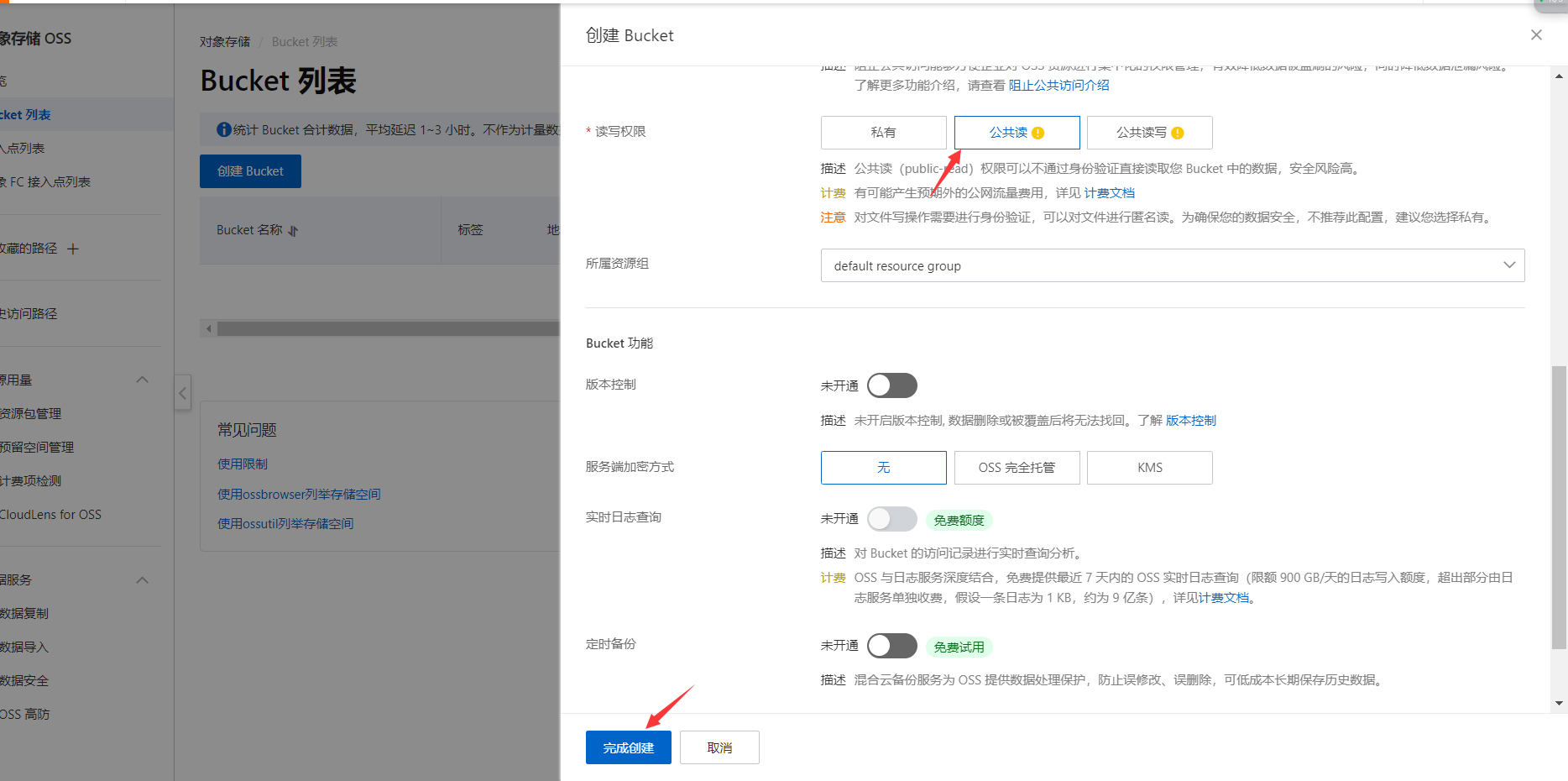Image resolution: width=1568 pixels, height=781 pixels.
Task: Open 计费文档 link in 实时日志查询 description
Action: click(x=1223, y=598)
